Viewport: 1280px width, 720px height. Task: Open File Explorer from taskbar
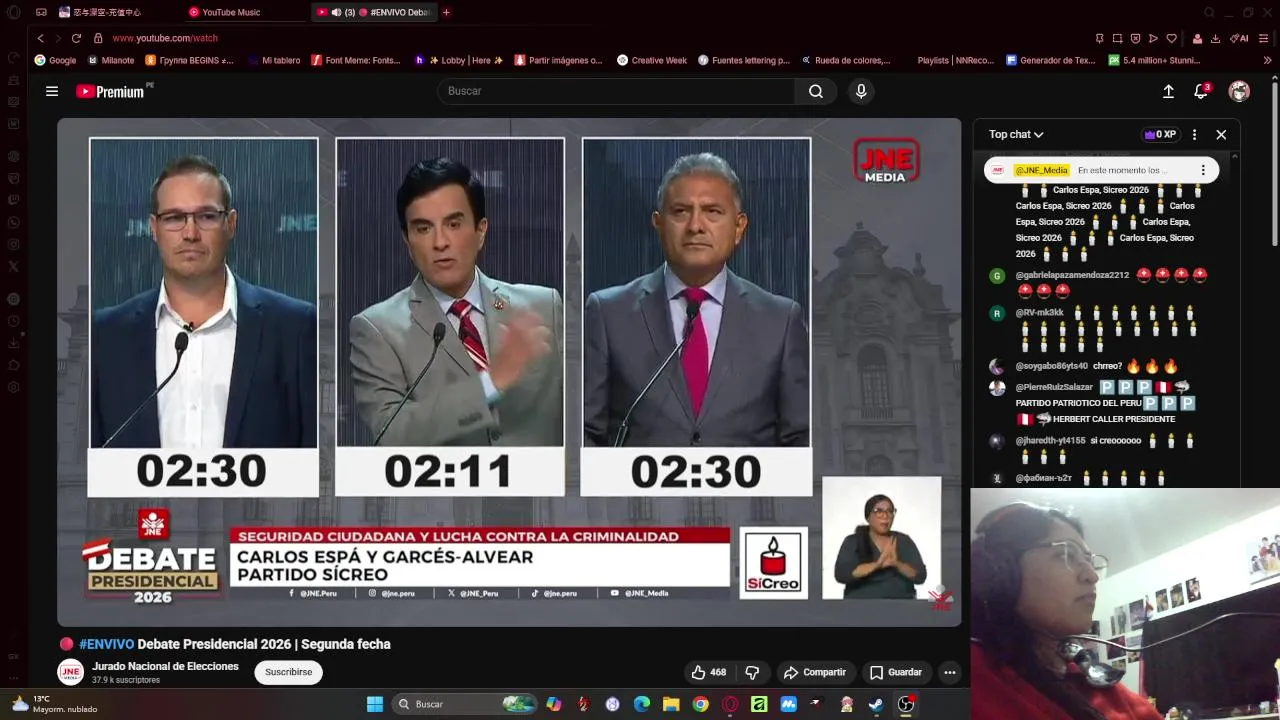(671, 704)
